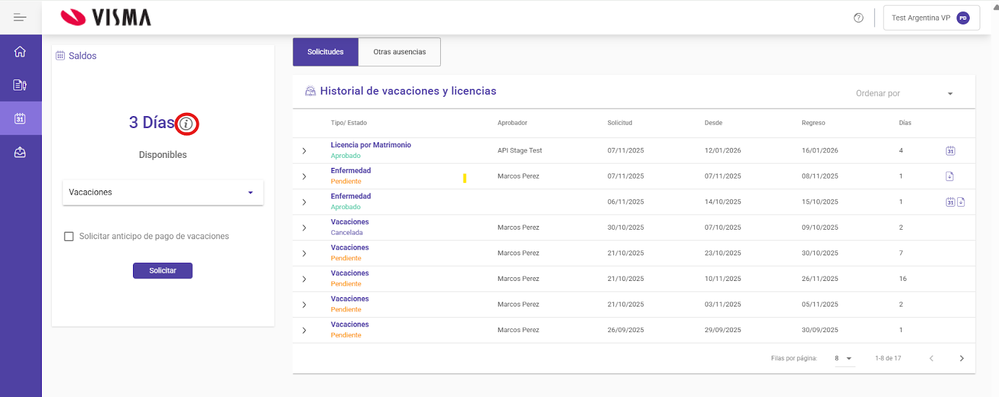Click the Solicitar button
Viewport: 999px width, 397px height.
(162, 271)
